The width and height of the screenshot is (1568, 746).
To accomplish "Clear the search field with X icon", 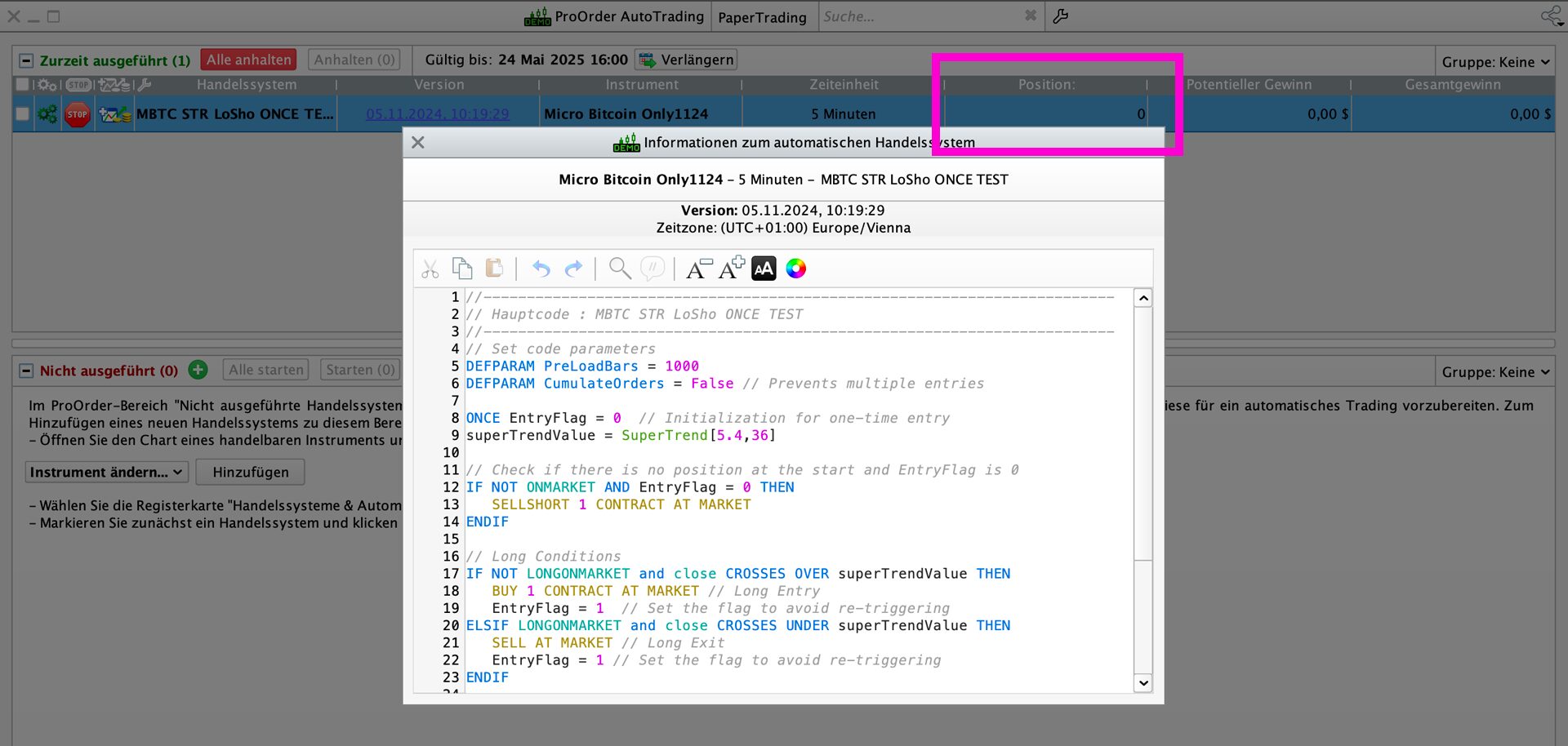I will (x=1031, y=16).
